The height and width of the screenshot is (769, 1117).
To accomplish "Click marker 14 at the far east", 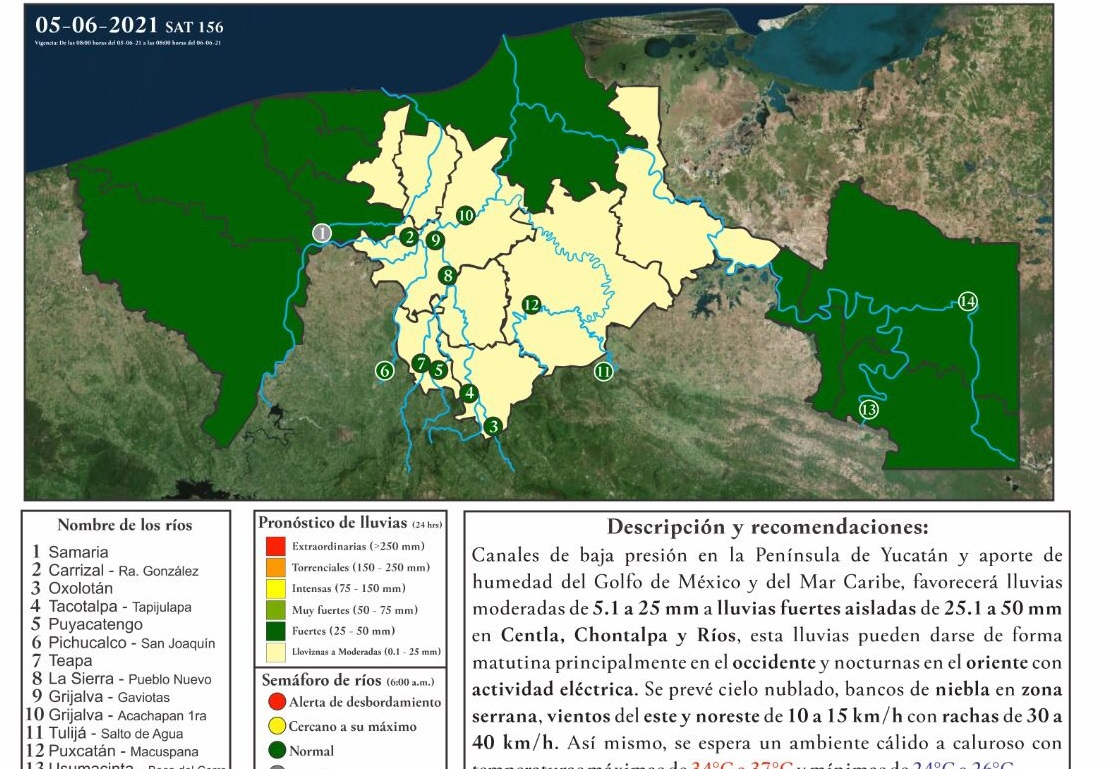I will click(966, 300).
